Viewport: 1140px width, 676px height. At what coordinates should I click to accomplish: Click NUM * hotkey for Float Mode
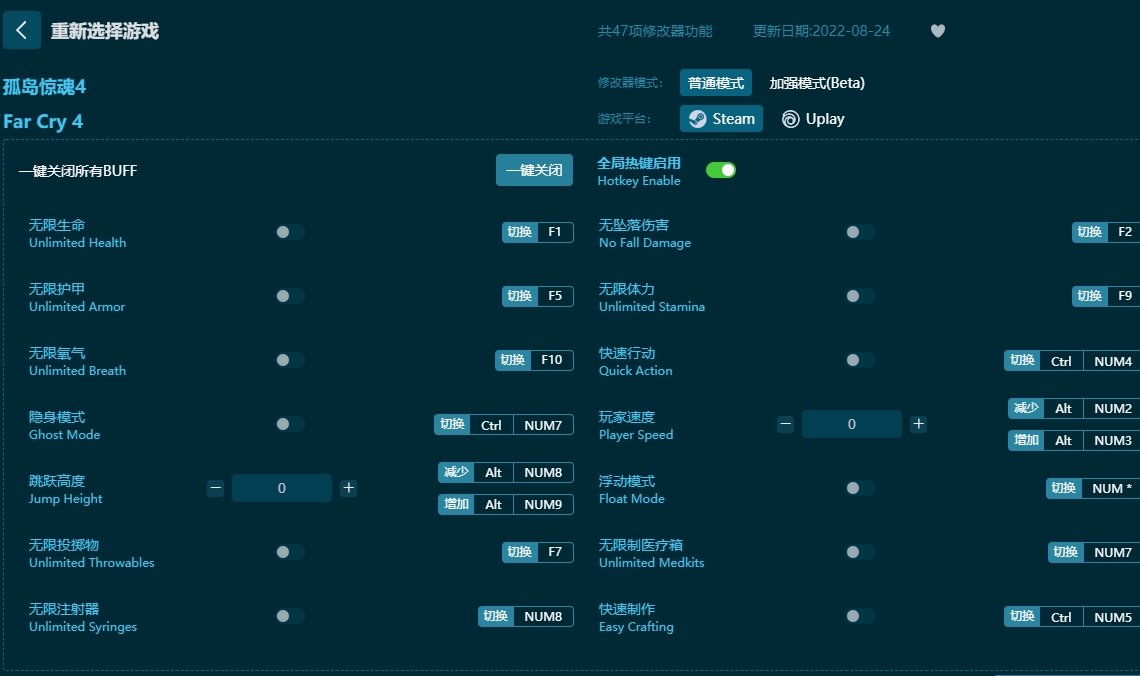point(1093,488)
